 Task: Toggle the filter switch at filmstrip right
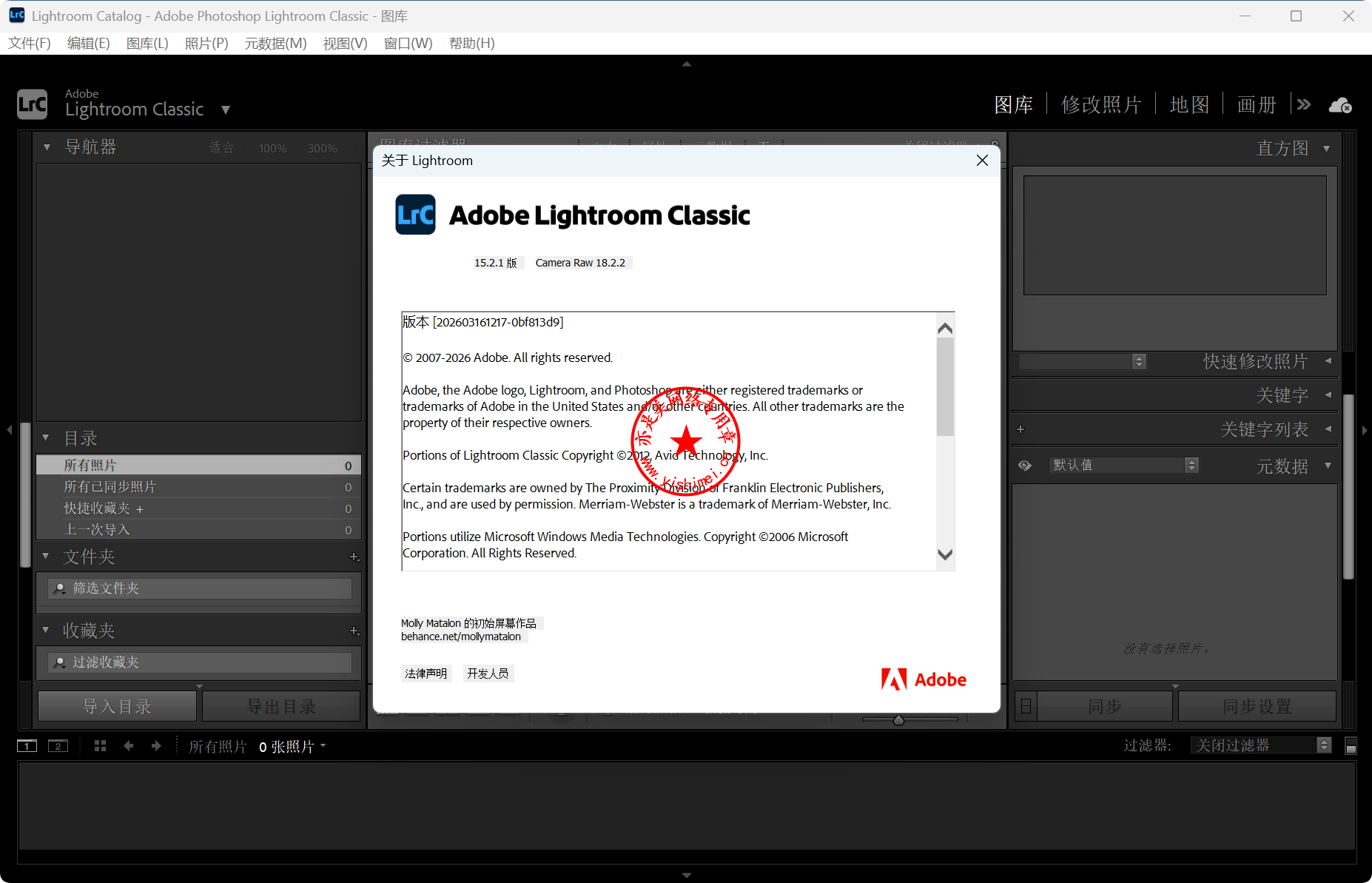click(x=1351, y=746)
